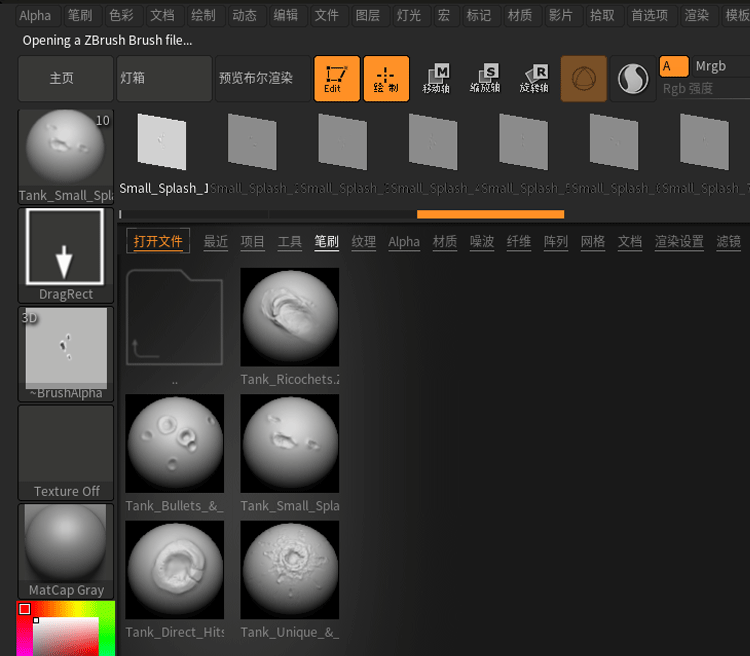Image resolution: width=750 pixels, height=656 pixels.
Task: Switch to the 阵列 array tab
Action: [556, 242]
